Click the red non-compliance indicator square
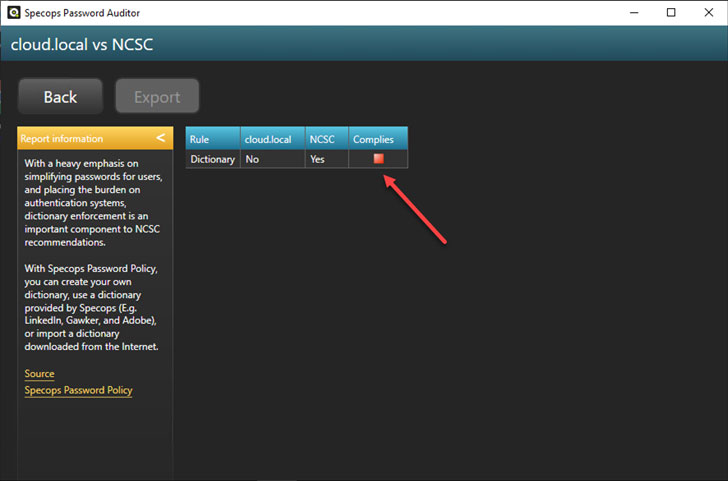This screenshot has height=481, width=728. click(x=378, y=159)
